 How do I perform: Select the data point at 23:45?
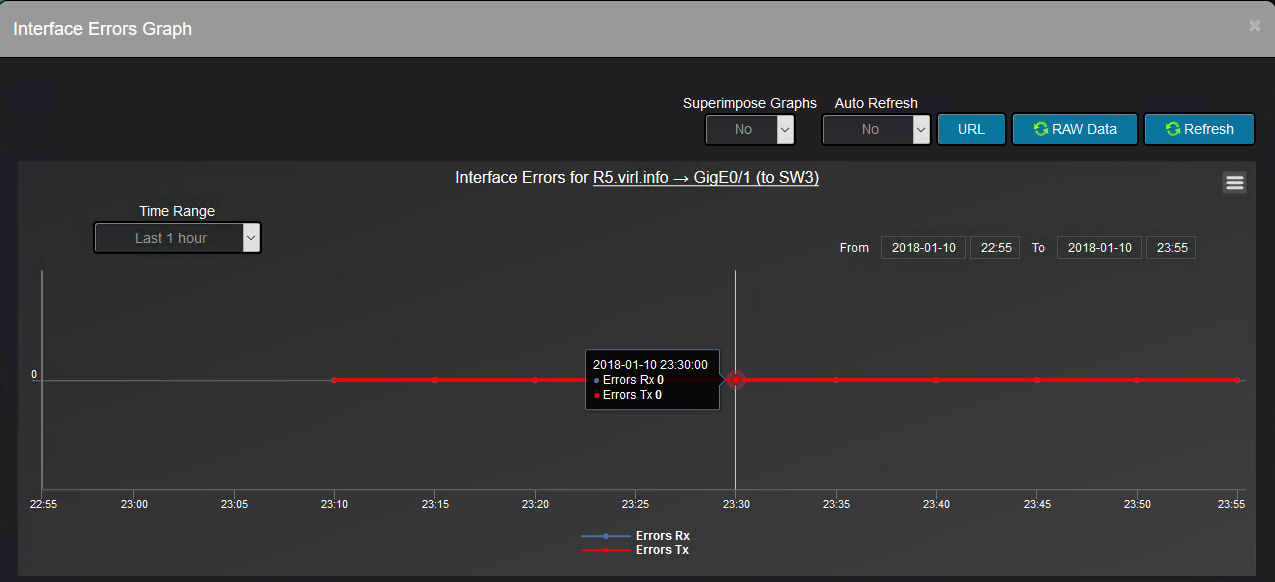pos(1037,380)
